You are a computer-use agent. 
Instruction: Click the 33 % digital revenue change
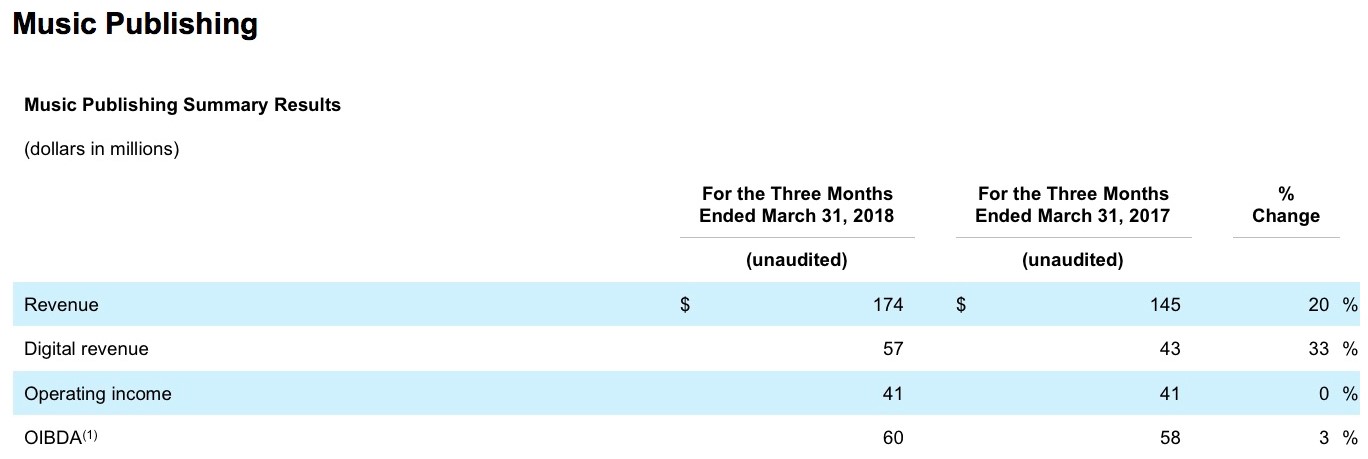1332,349
